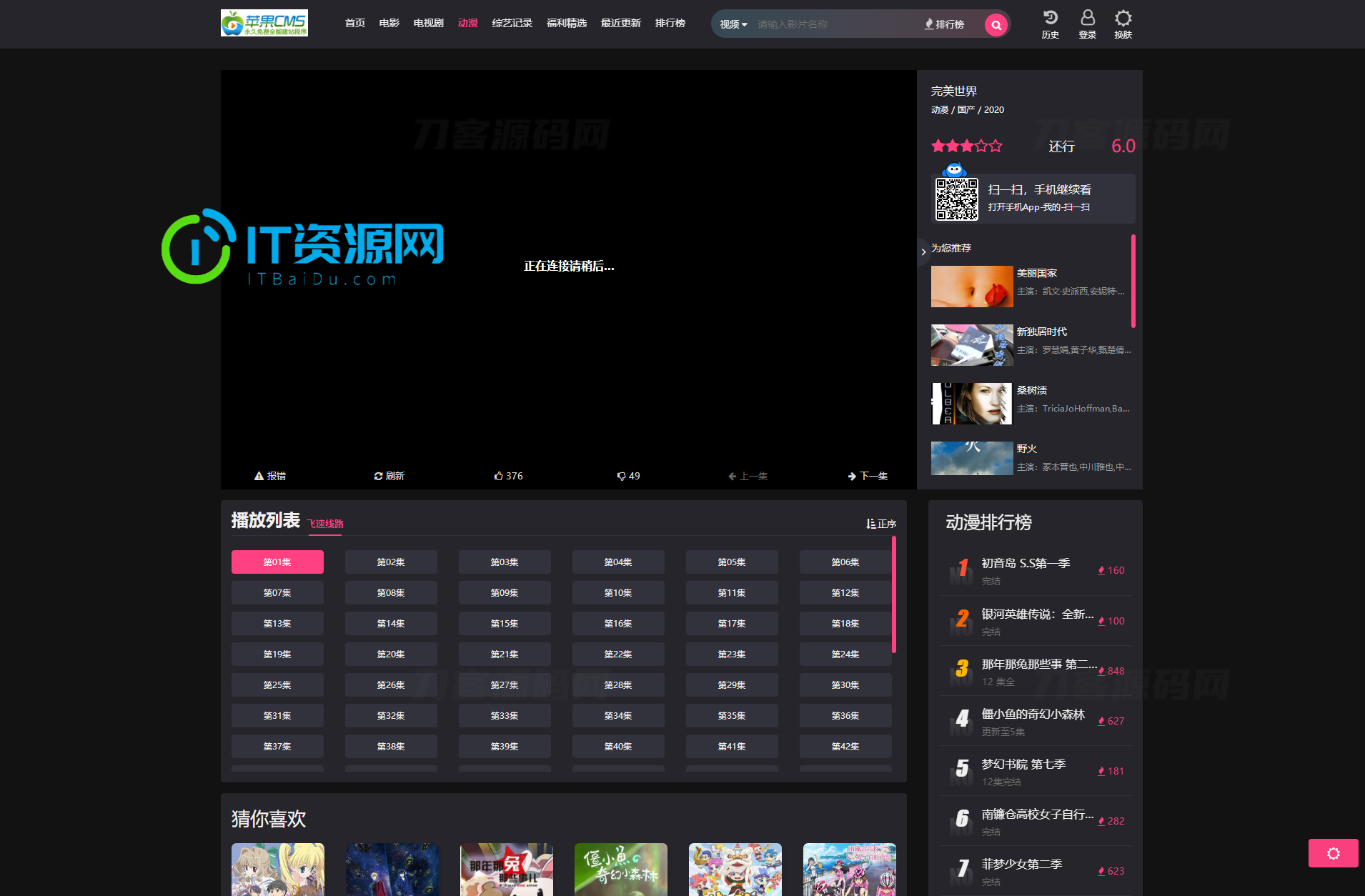Viewport: 1365px width, 896px height.
Task: Click the pink recommendations scrollbar
Action: [x=1133, y=281]
